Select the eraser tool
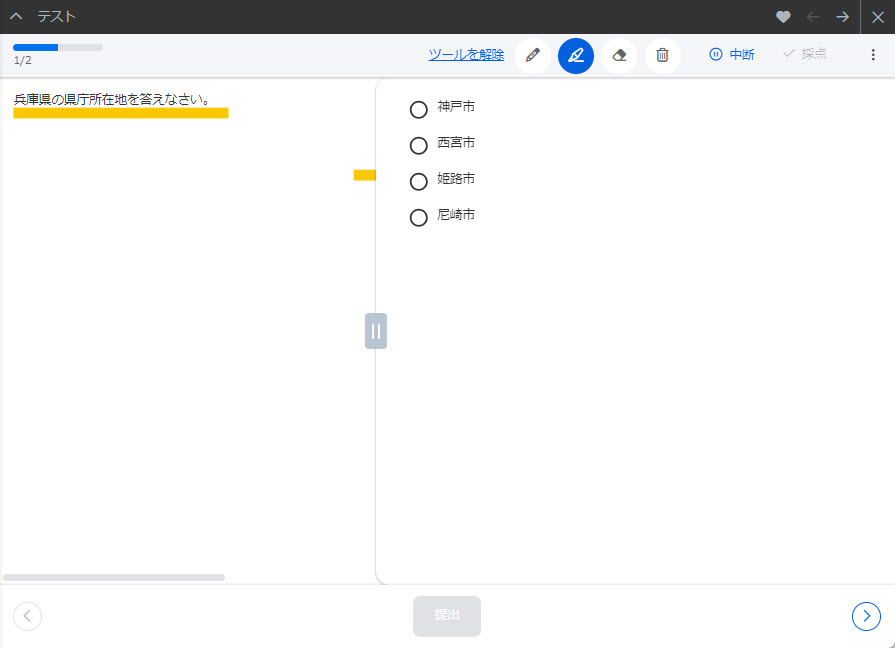The image size is (895, 648). pos(619,55)
